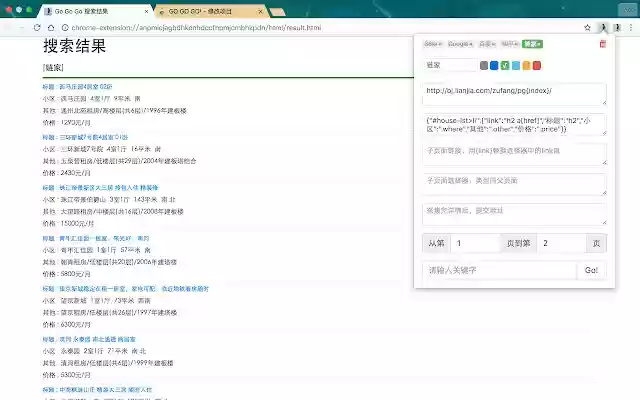Click the 其他 row mentioning 共16层
The width and height of the screenshot is (640, 400).
pyautogui.click(x=113, y=211)
